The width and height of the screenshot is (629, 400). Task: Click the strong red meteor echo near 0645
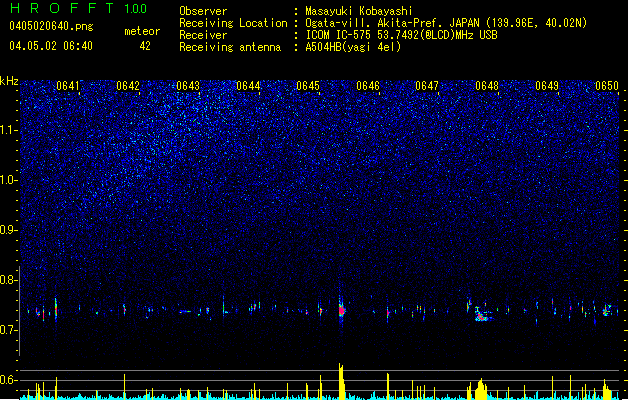[x=341, y=310]
